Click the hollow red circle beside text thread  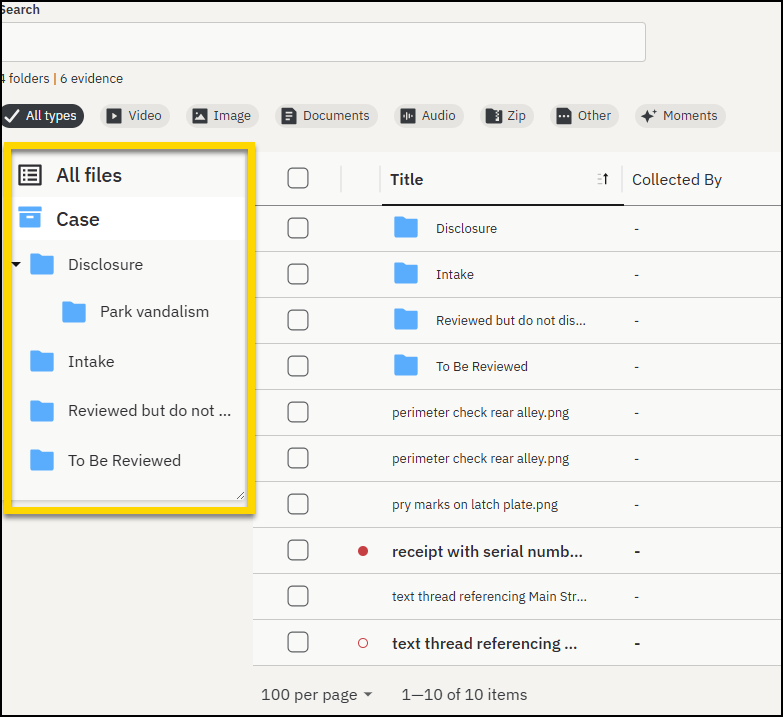363,643
